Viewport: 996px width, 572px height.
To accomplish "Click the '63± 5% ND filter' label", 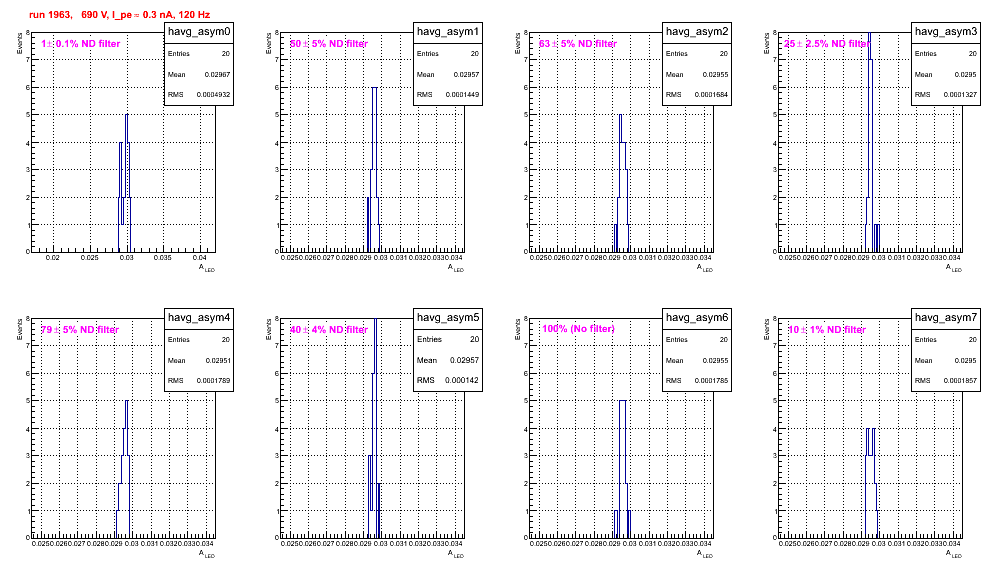I will point(578,44).
